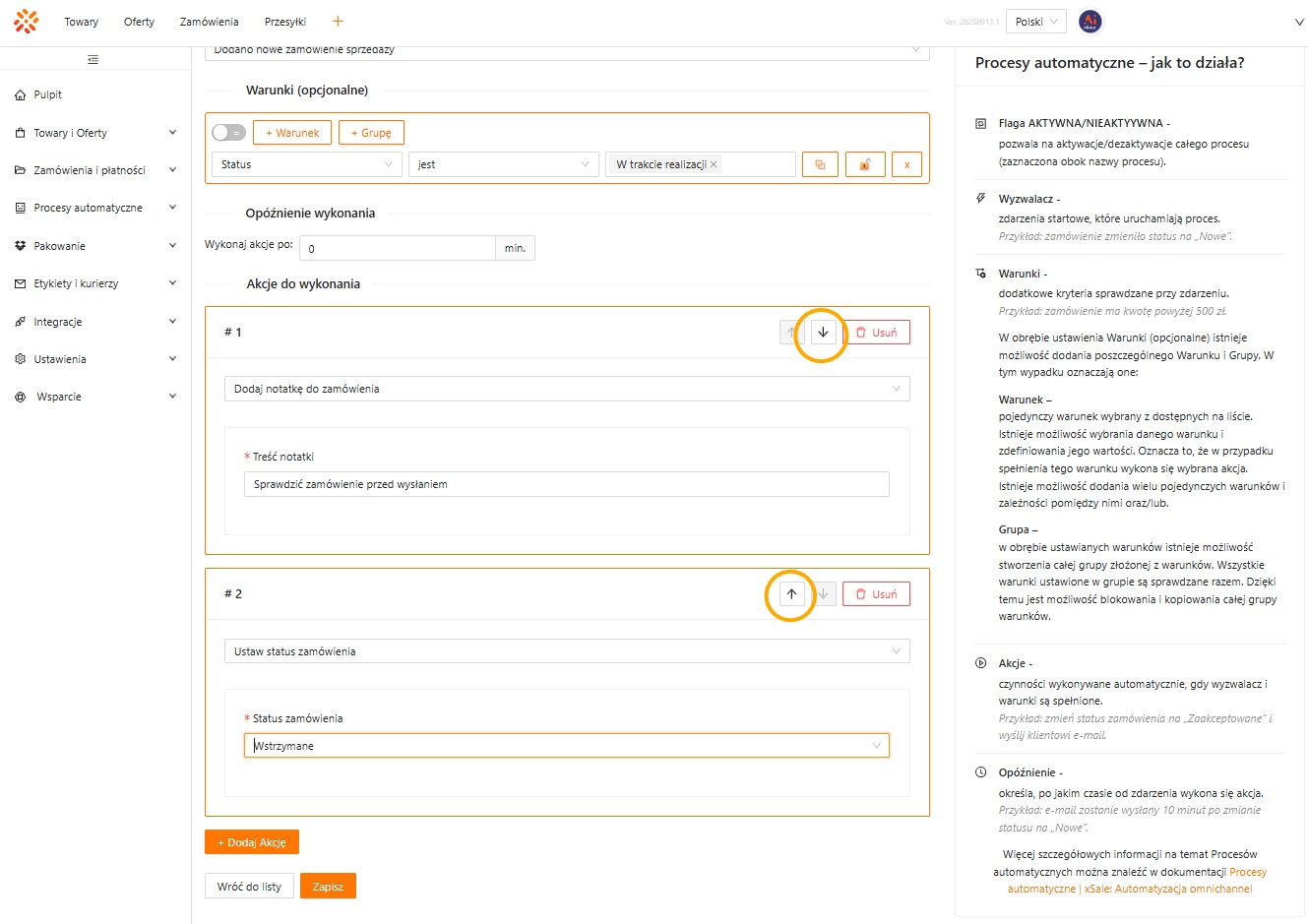Open the AI avatar icon in header
The height and width of the screenshot is (924, 1308).
(1090, 22)
